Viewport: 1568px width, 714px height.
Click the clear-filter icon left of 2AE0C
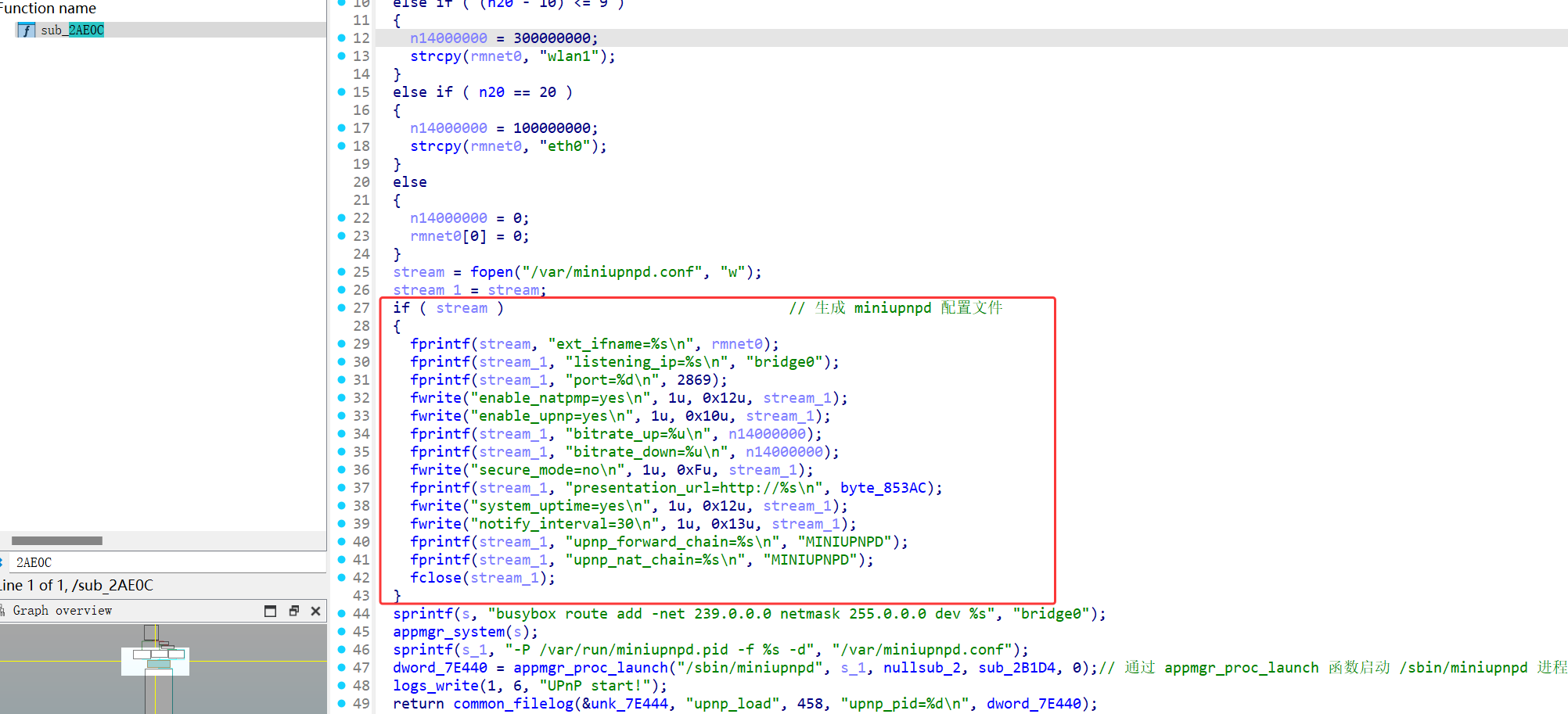(x=2, y=562)
